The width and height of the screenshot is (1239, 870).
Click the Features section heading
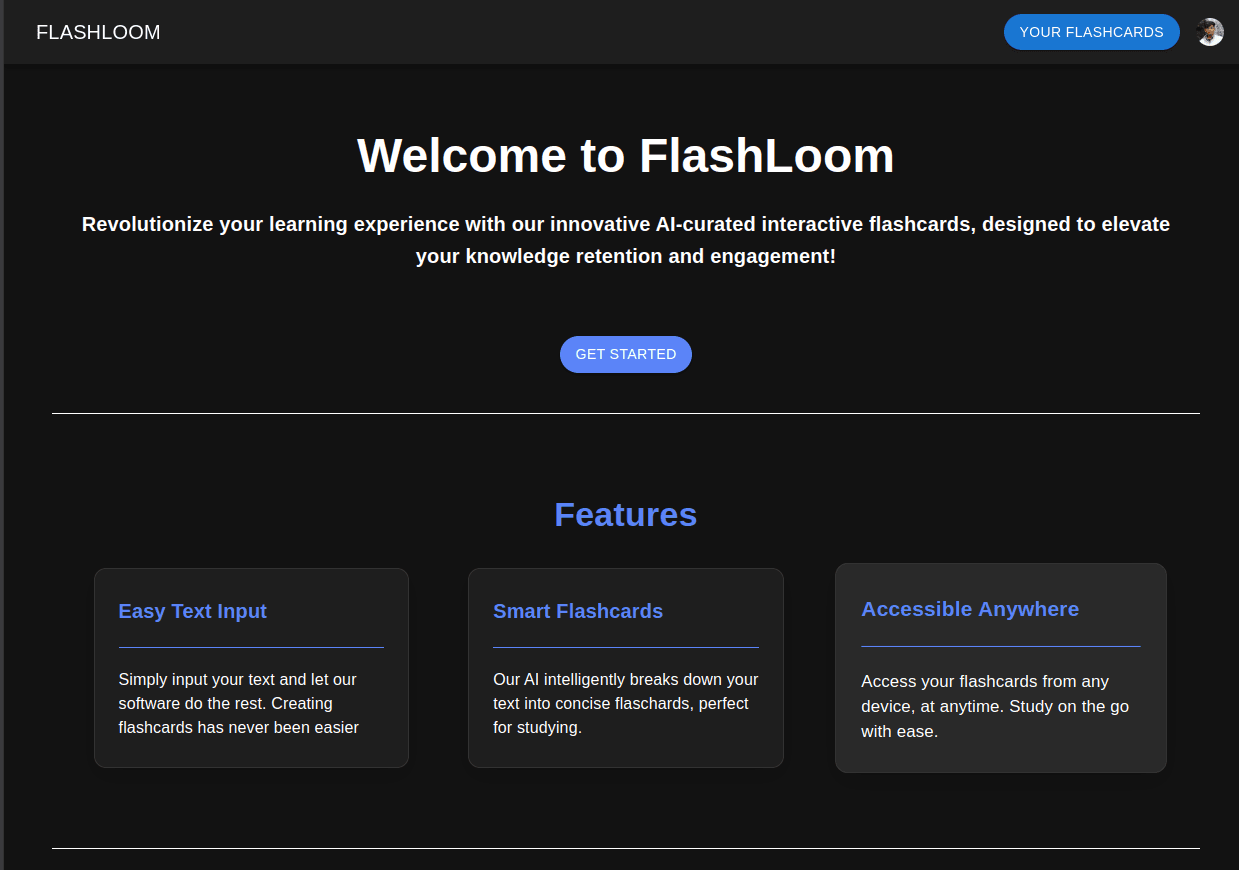pyautogui.click(x=626, y=514)
